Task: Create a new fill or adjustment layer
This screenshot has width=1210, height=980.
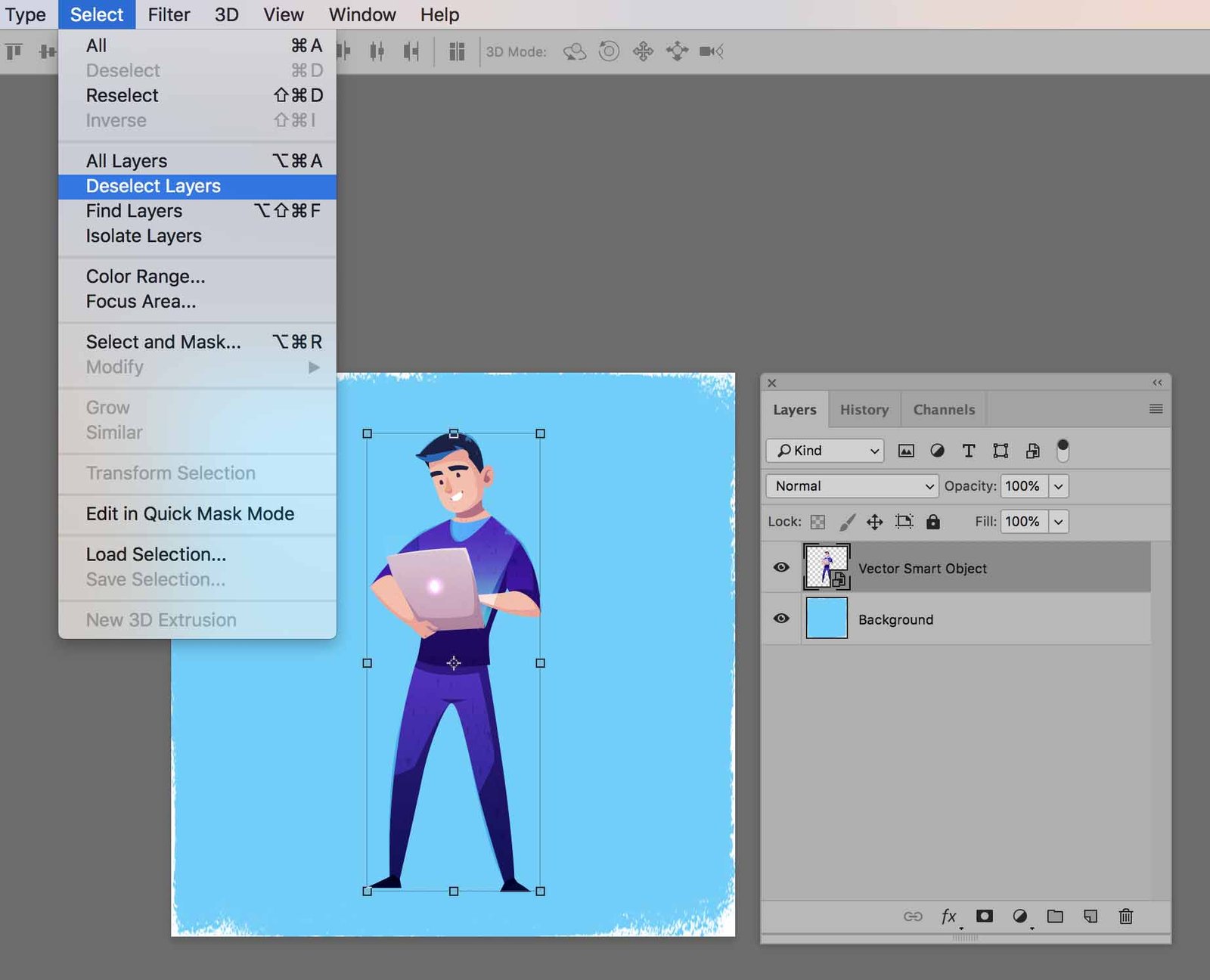Action: (1019, 916)
